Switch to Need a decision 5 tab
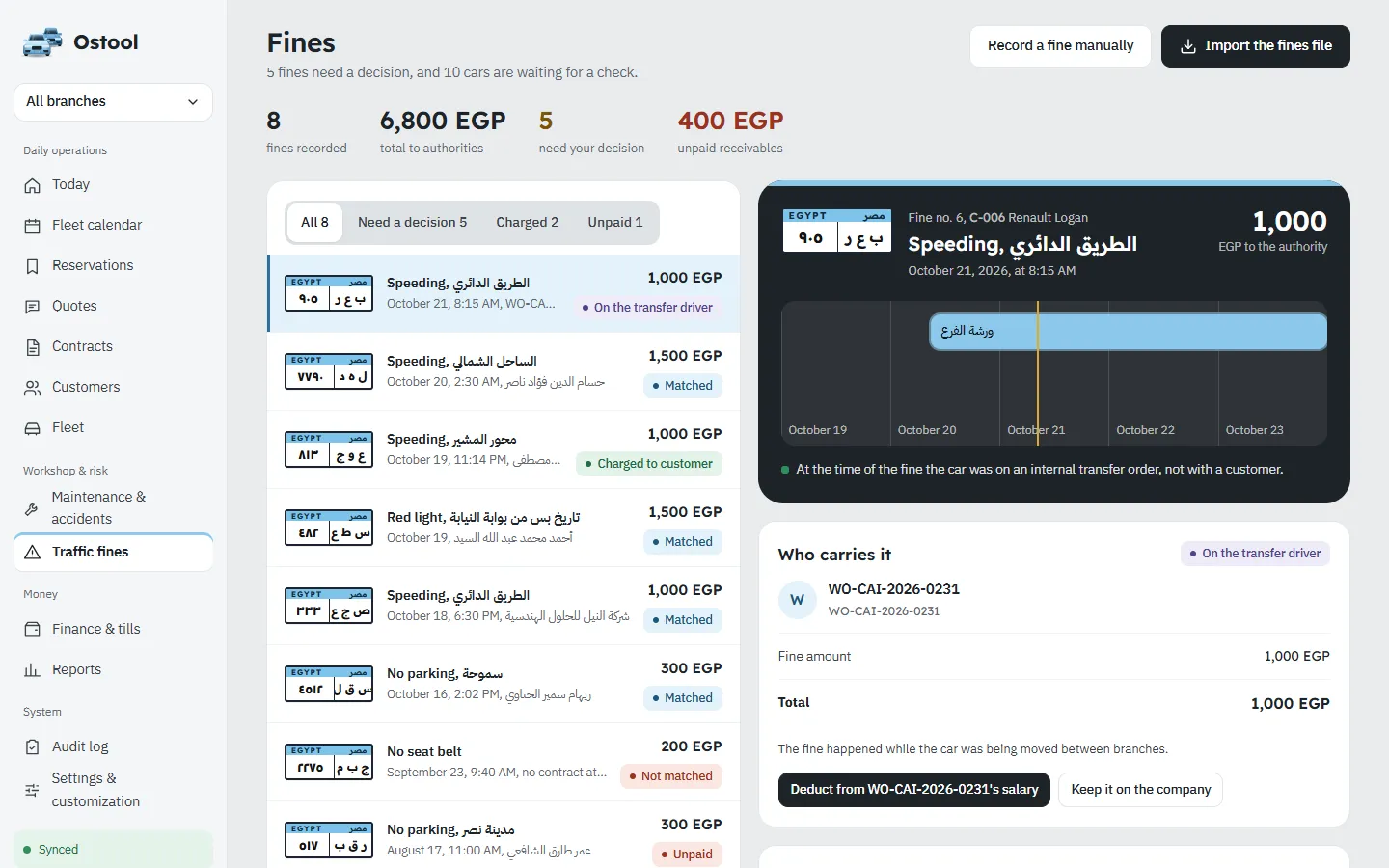The image size is (1389, 868). click(x=412, y=223)
